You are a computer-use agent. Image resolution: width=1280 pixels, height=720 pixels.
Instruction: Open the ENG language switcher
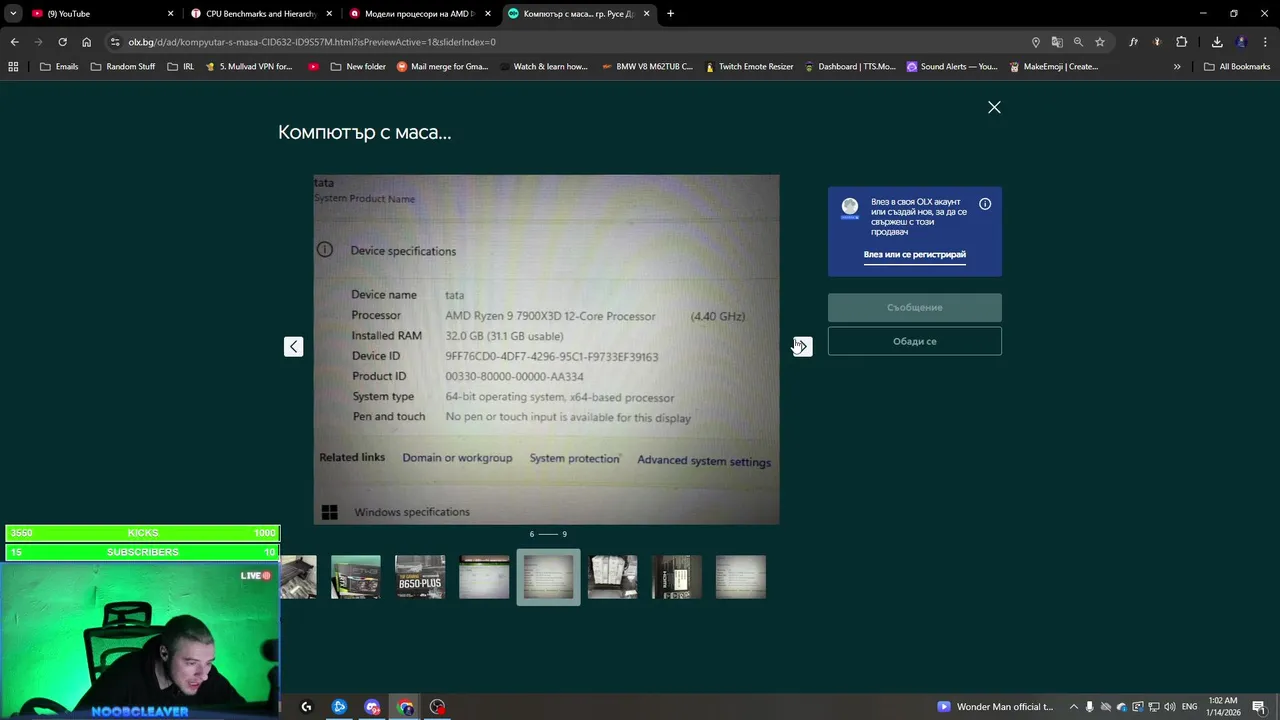coord(1190,707)
